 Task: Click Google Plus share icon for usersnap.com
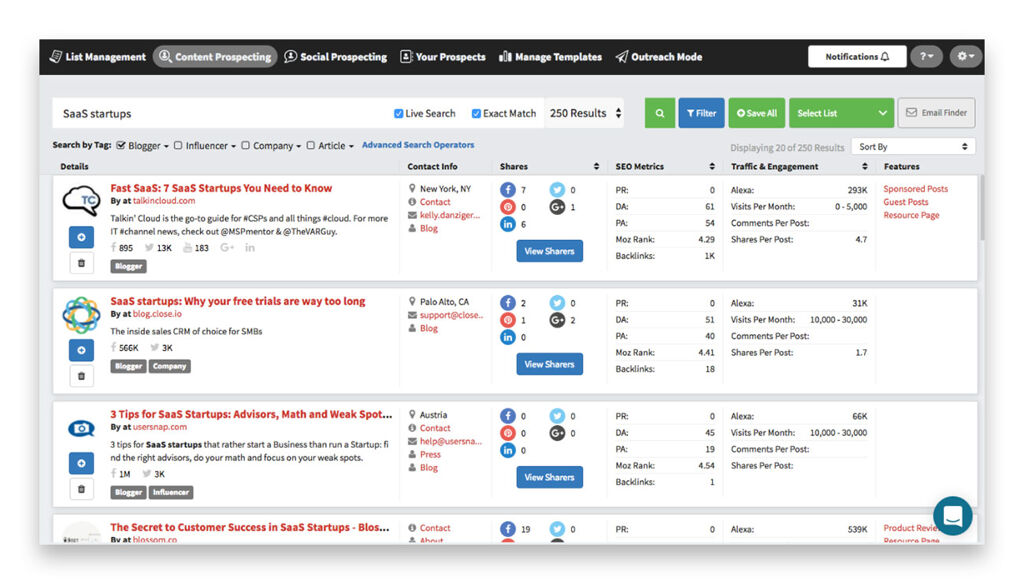point(557,433)
